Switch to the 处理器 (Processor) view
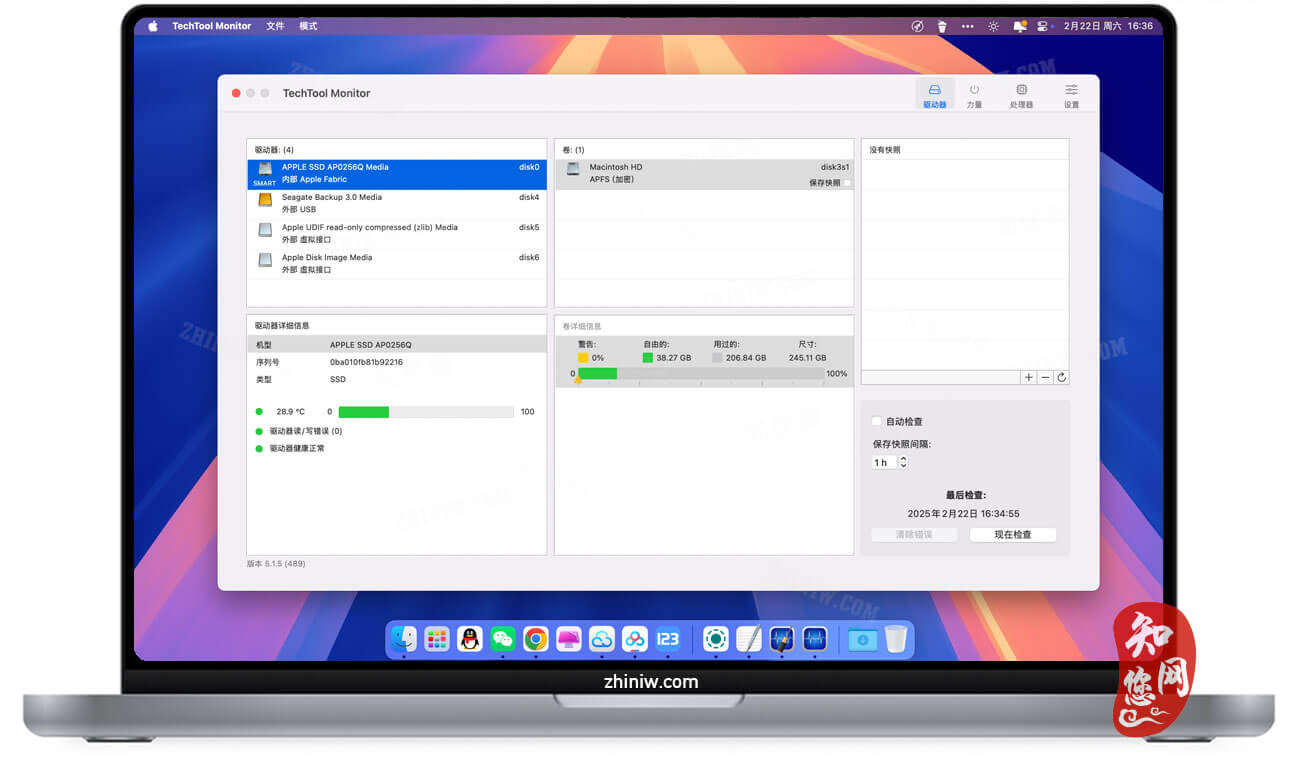This screenshot has height=779, width=1298. [x=1021, y=94]
